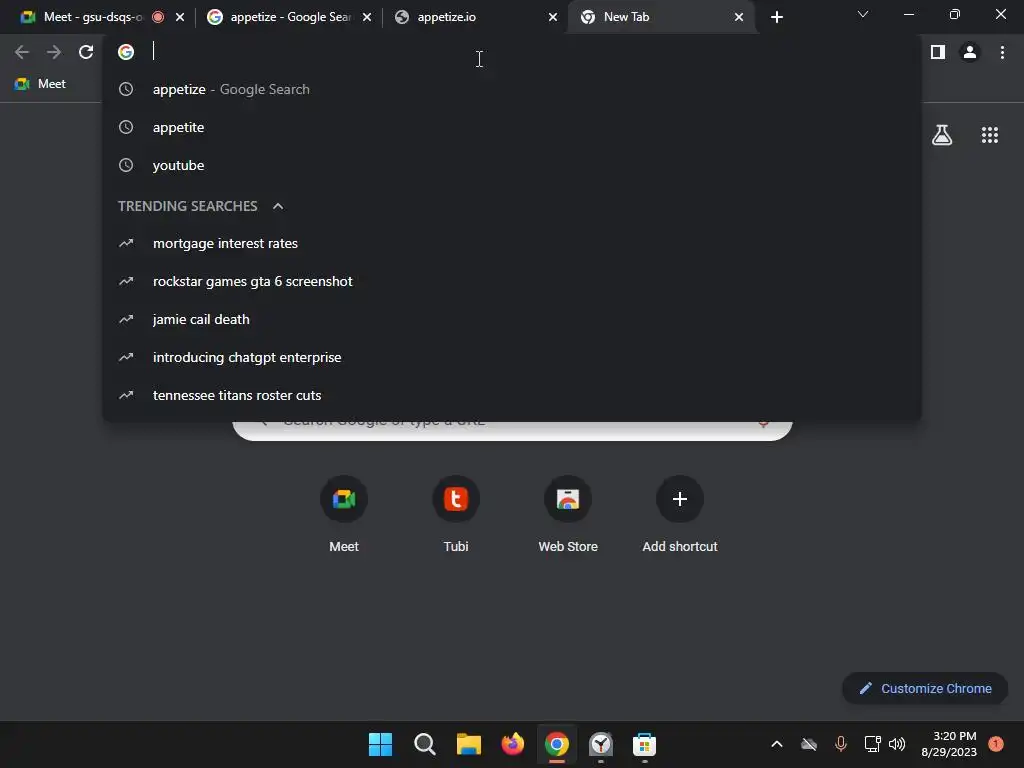Close the appetize.io tab
The image size is (1024, 768).
tap(553, 17)
